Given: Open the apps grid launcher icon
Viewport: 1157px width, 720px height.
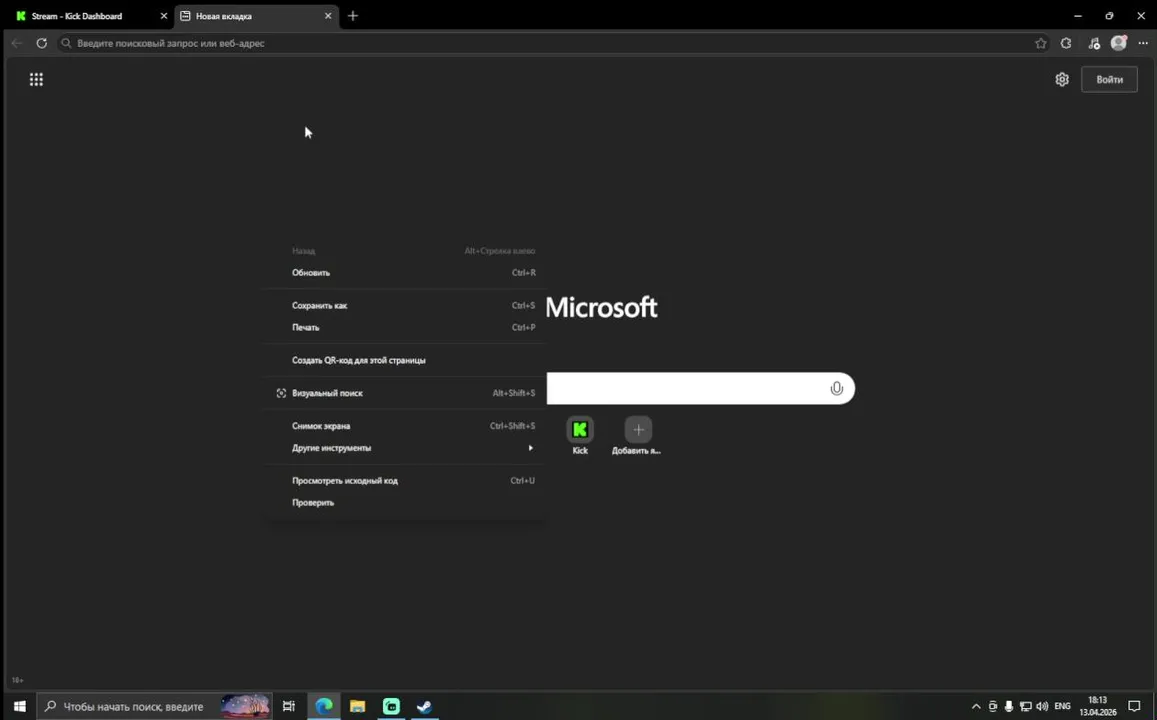Looking at the screenshot, I should click(x=36, y=79).
